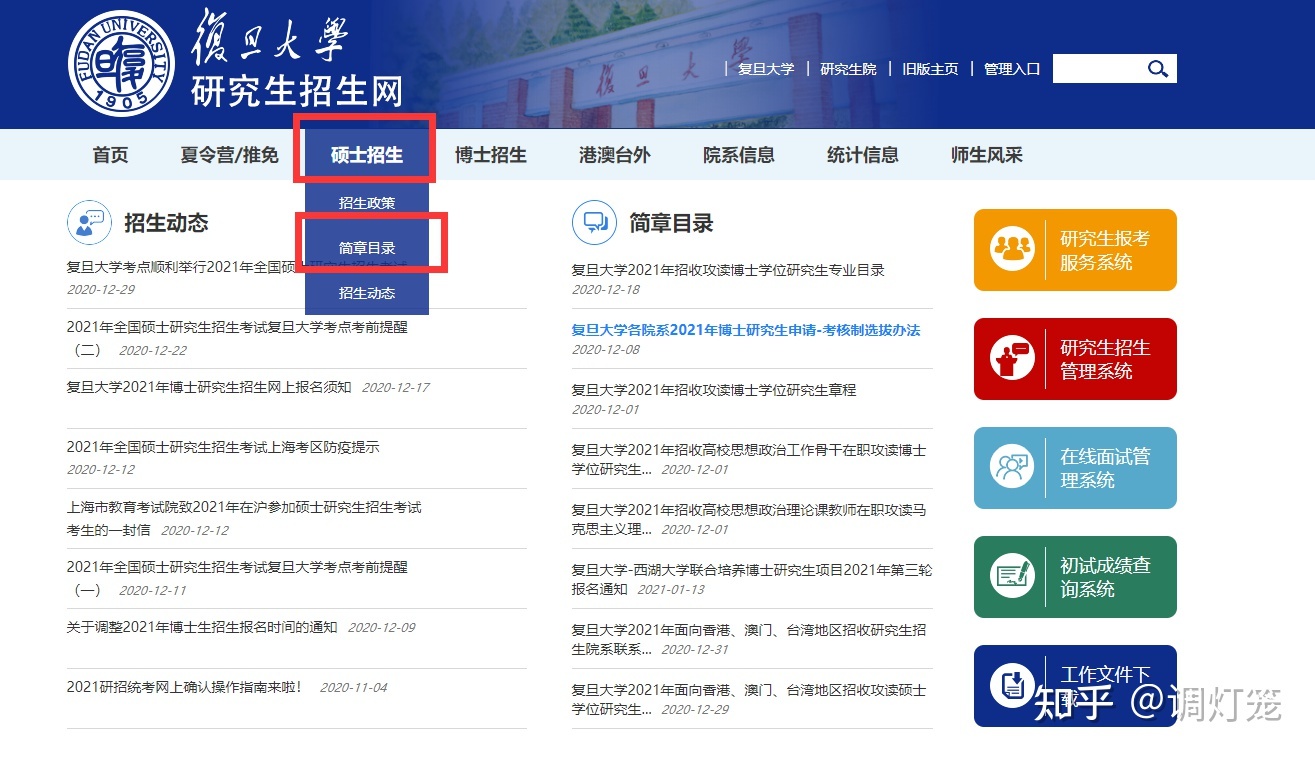Select 简章目录 in the dropdown
This screenshot has width=1315, height=759.
pos(367,248)
